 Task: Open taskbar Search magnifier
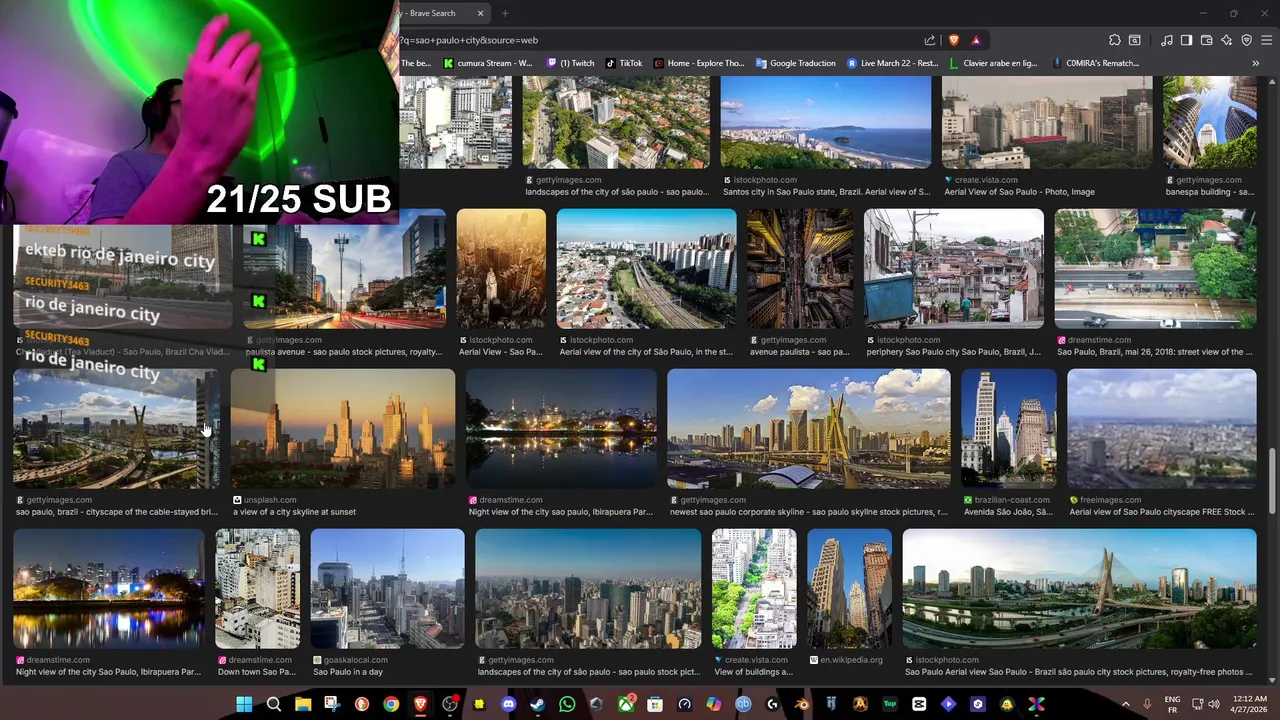(274, 704)
